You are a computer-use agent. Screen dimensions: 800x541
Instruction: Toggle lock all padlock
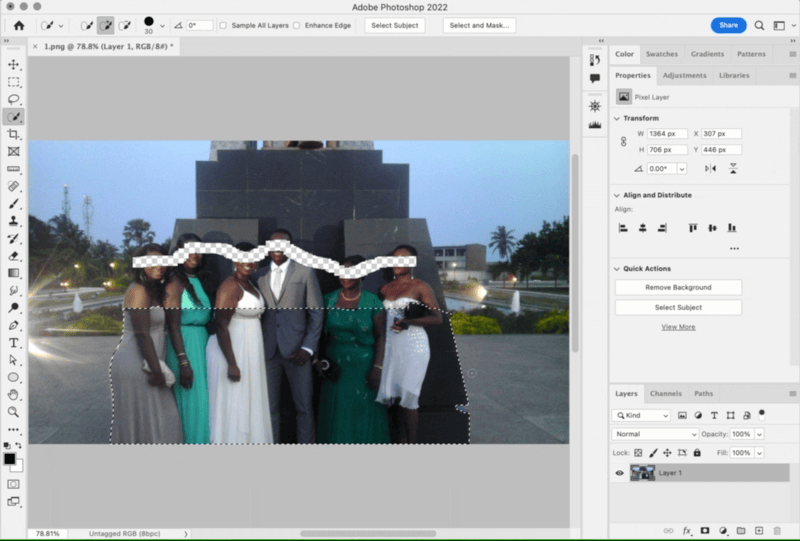click(x=697, y=453)
